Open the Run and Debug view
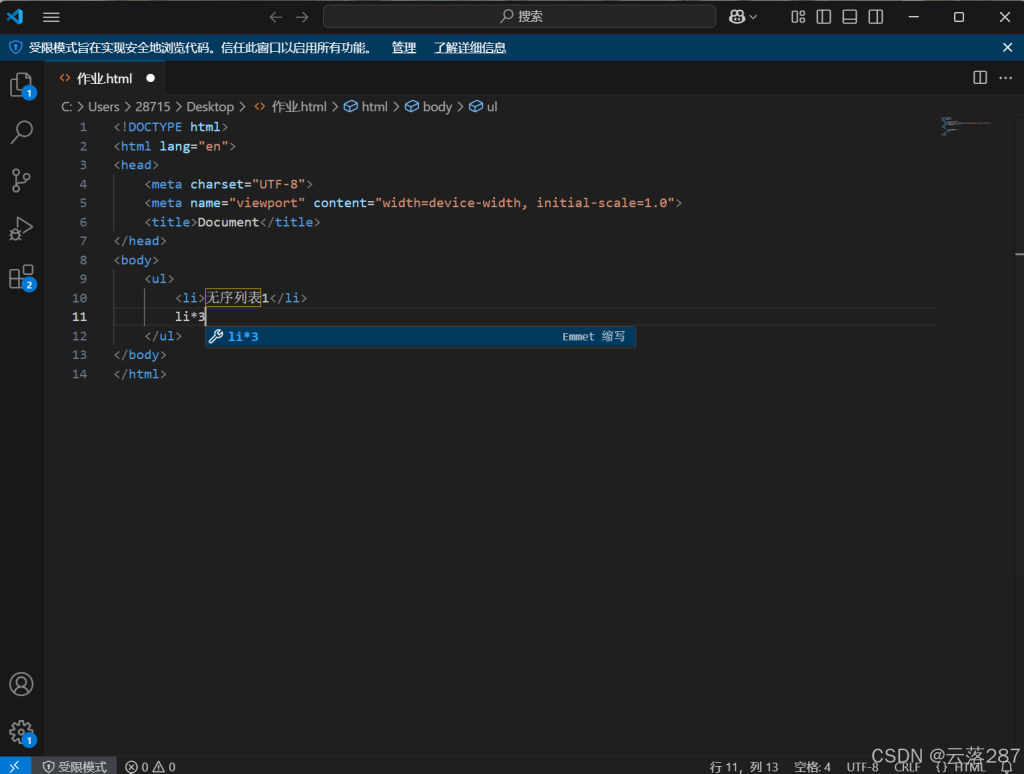The height and width of the screenshot is (774, 1024). 21,229
